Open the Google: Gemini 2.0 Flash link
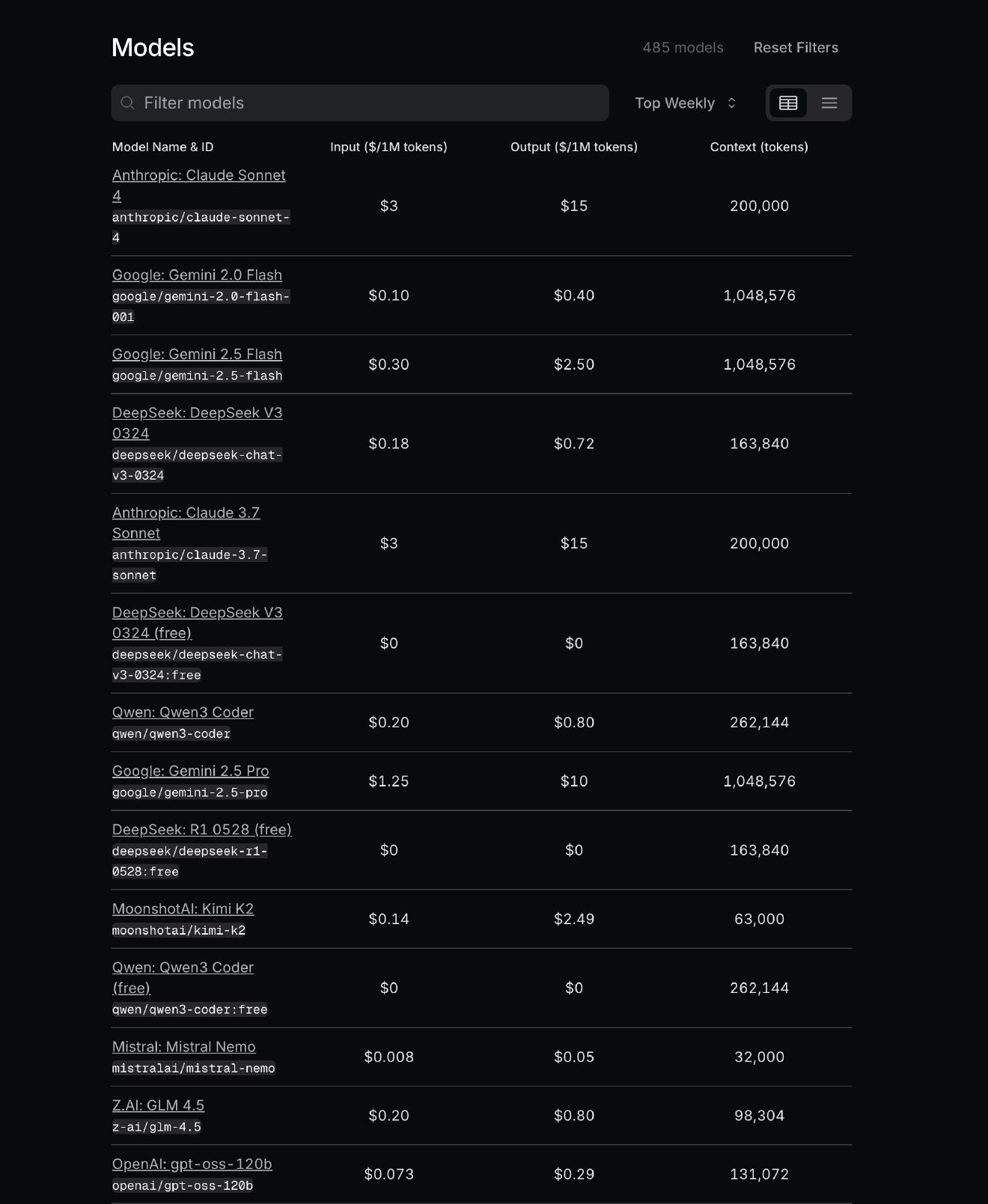Image resolution: width=988 pixels, height=1204 pixels. tap(197, 275)
